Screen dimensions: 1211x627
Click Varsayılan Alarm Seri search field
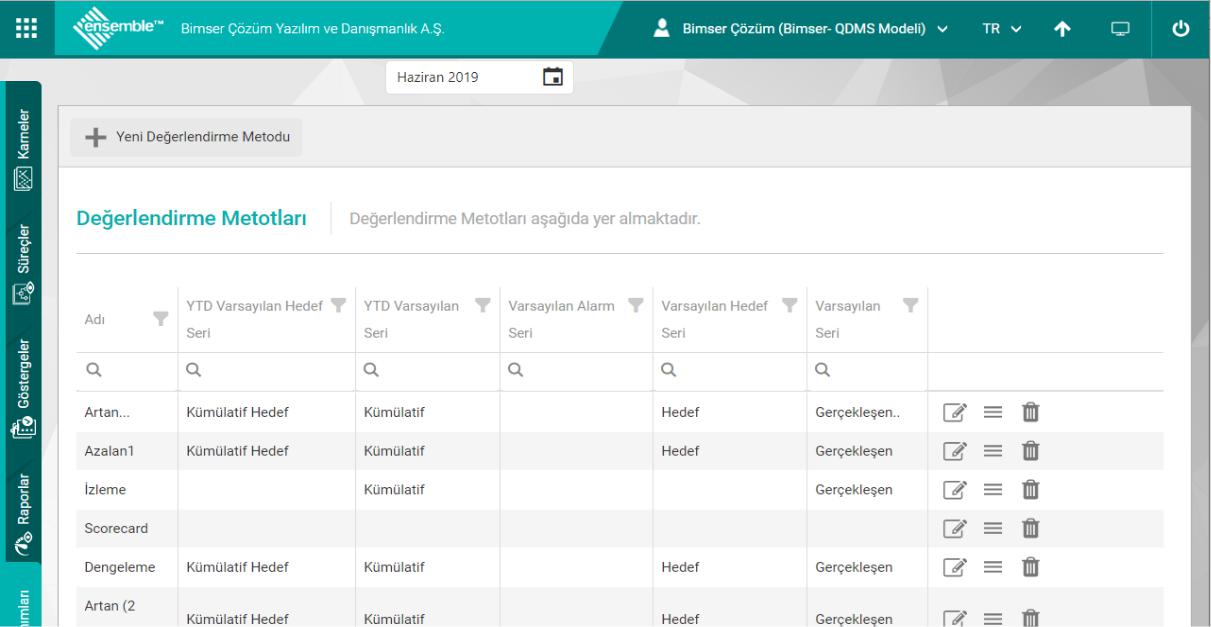575,369
